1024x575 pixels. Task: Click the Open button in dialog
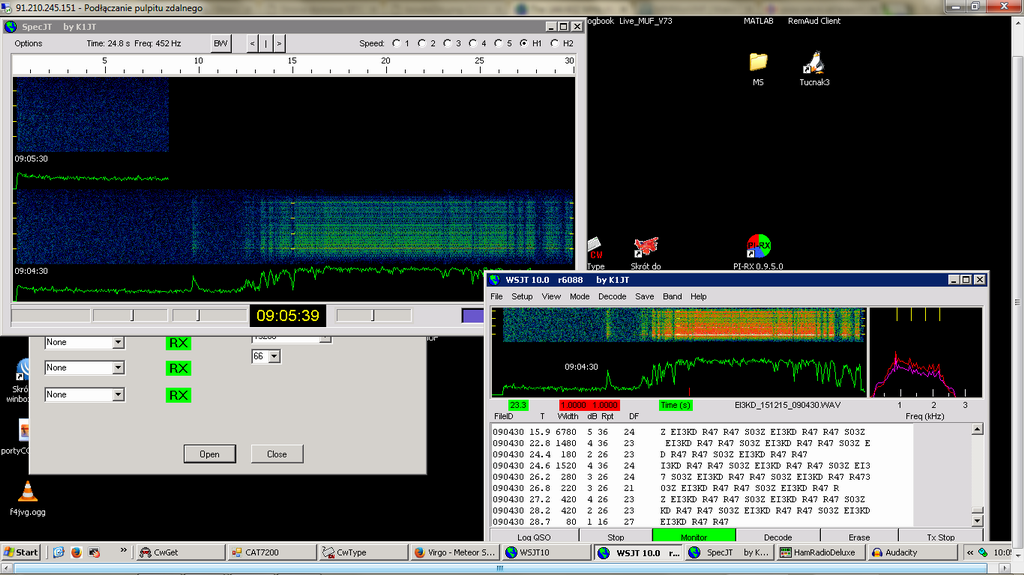(x=210, y=454)
